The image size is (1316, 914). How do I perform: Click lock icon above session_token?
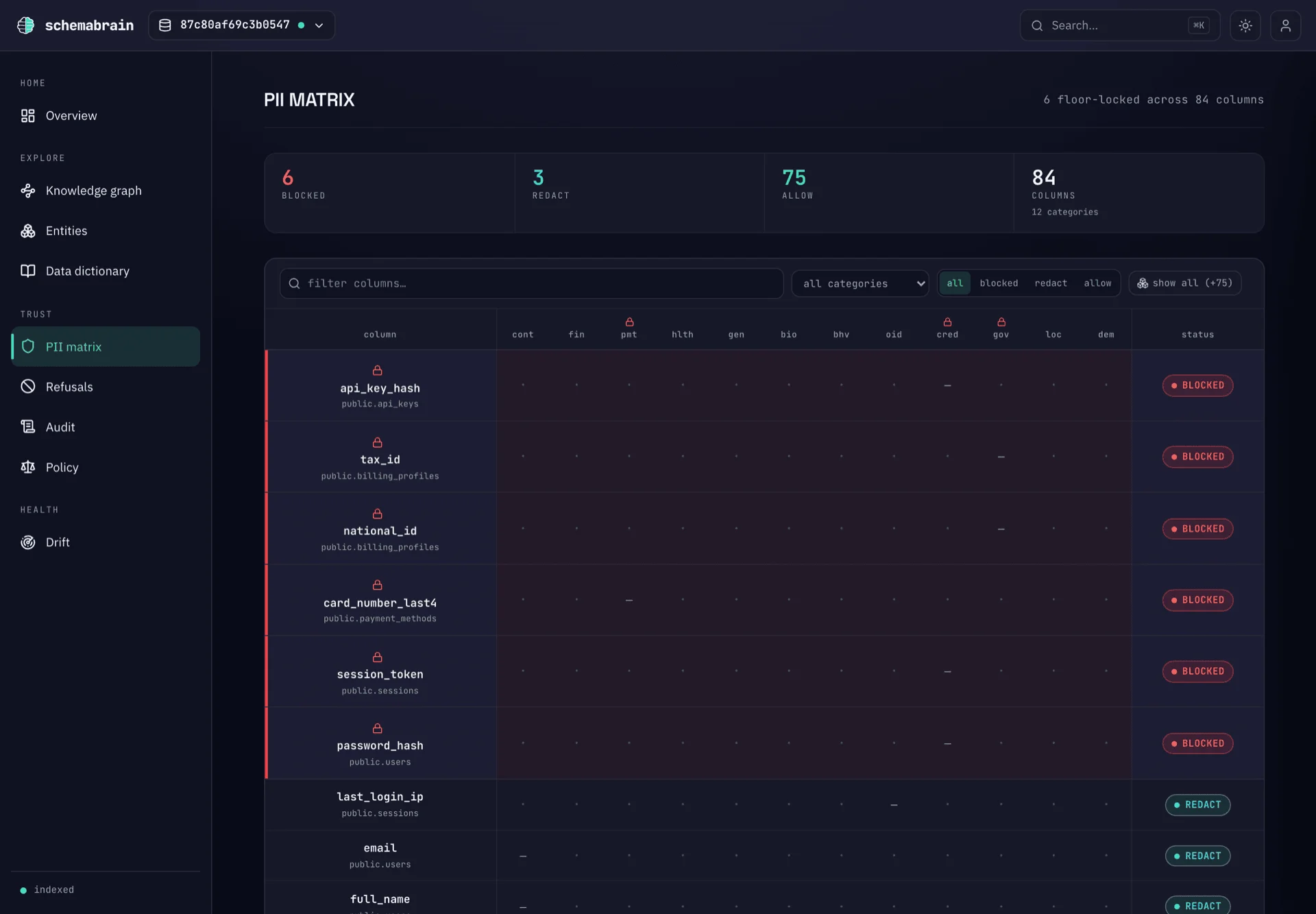(x=377, y=657)
